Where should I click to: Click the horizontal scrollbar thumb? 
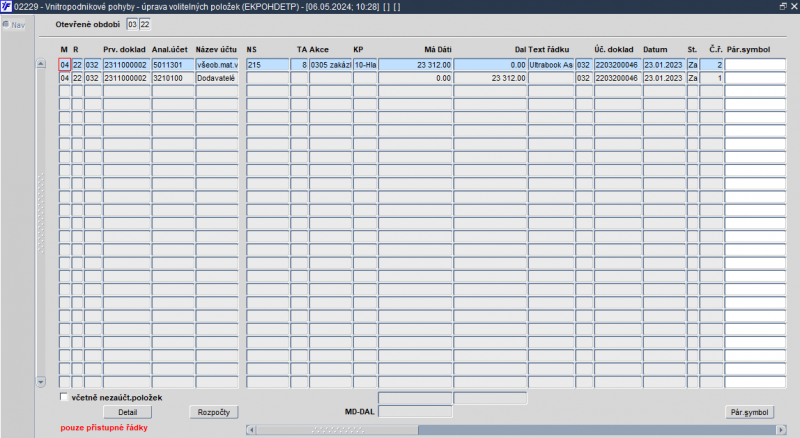click(x=337, y=430)
